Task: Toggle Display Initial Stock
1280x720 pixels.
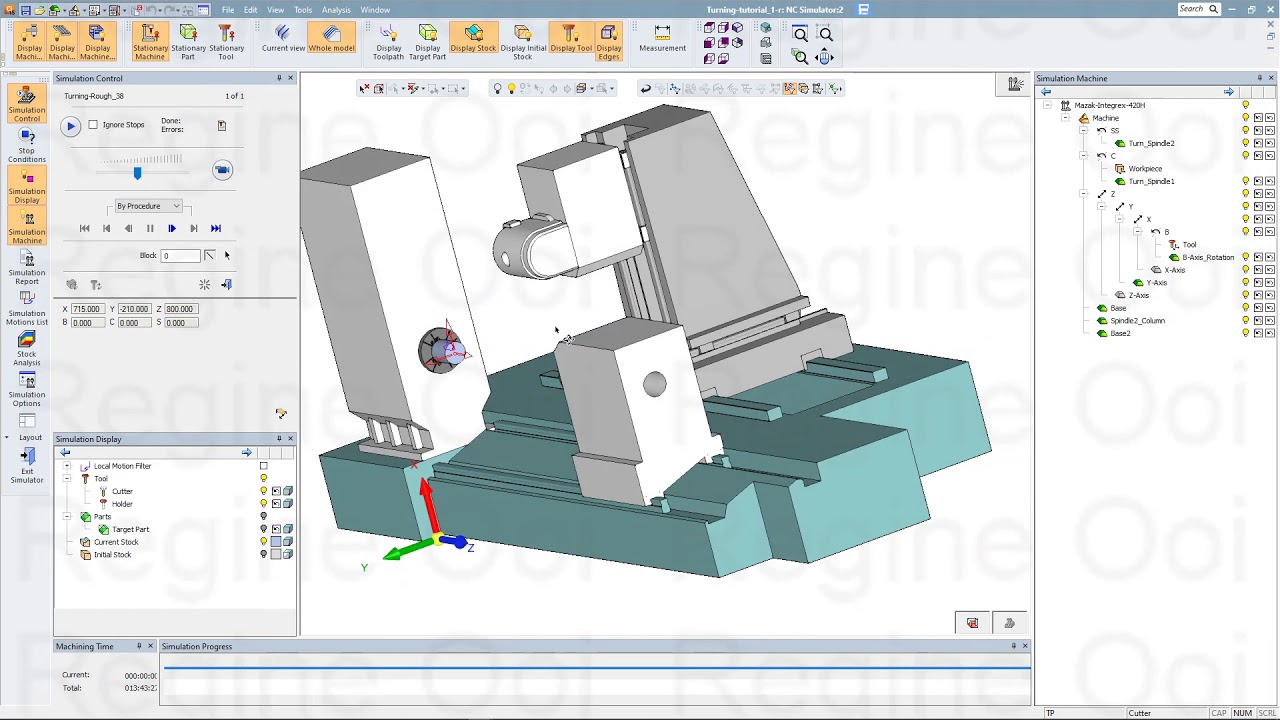Action: pyautogui.click(x=523, y=42)
